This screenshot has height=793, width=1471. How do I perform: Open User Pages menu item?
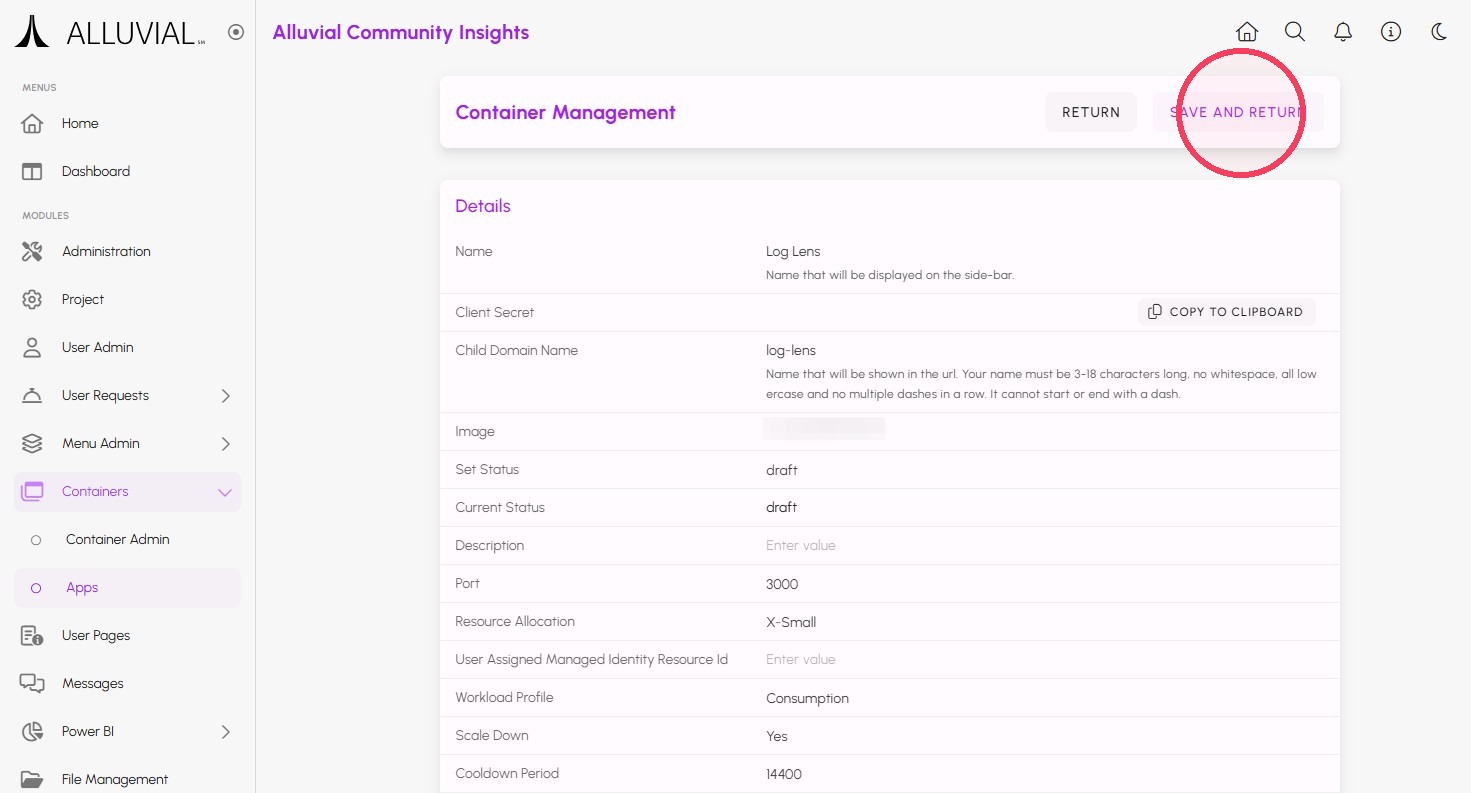coord(128,636)
